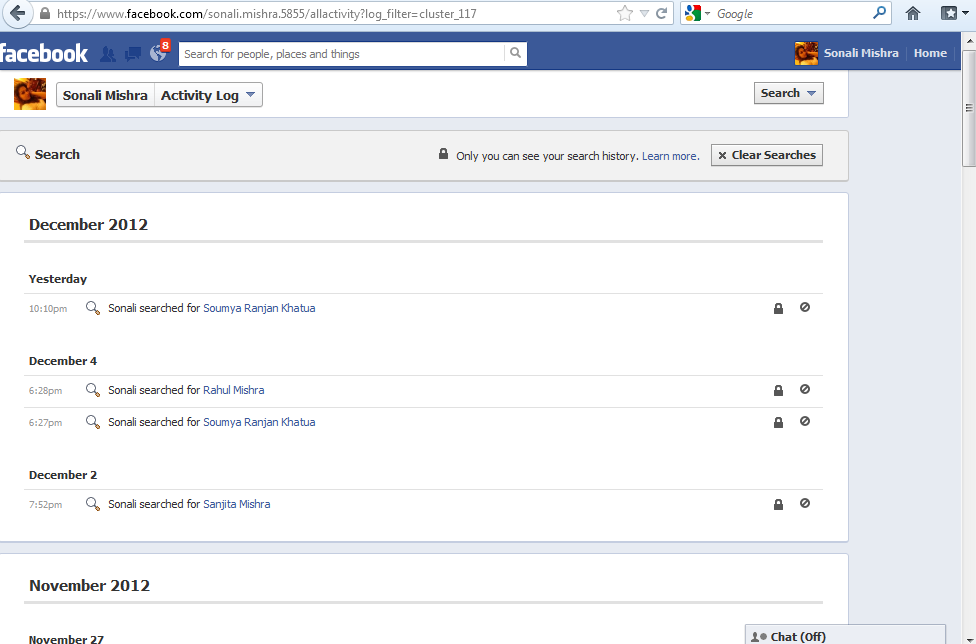Viewport: 976px width, 644px height.
Task: Remove the 6:27pm search entry
Action: pos(805,421)
